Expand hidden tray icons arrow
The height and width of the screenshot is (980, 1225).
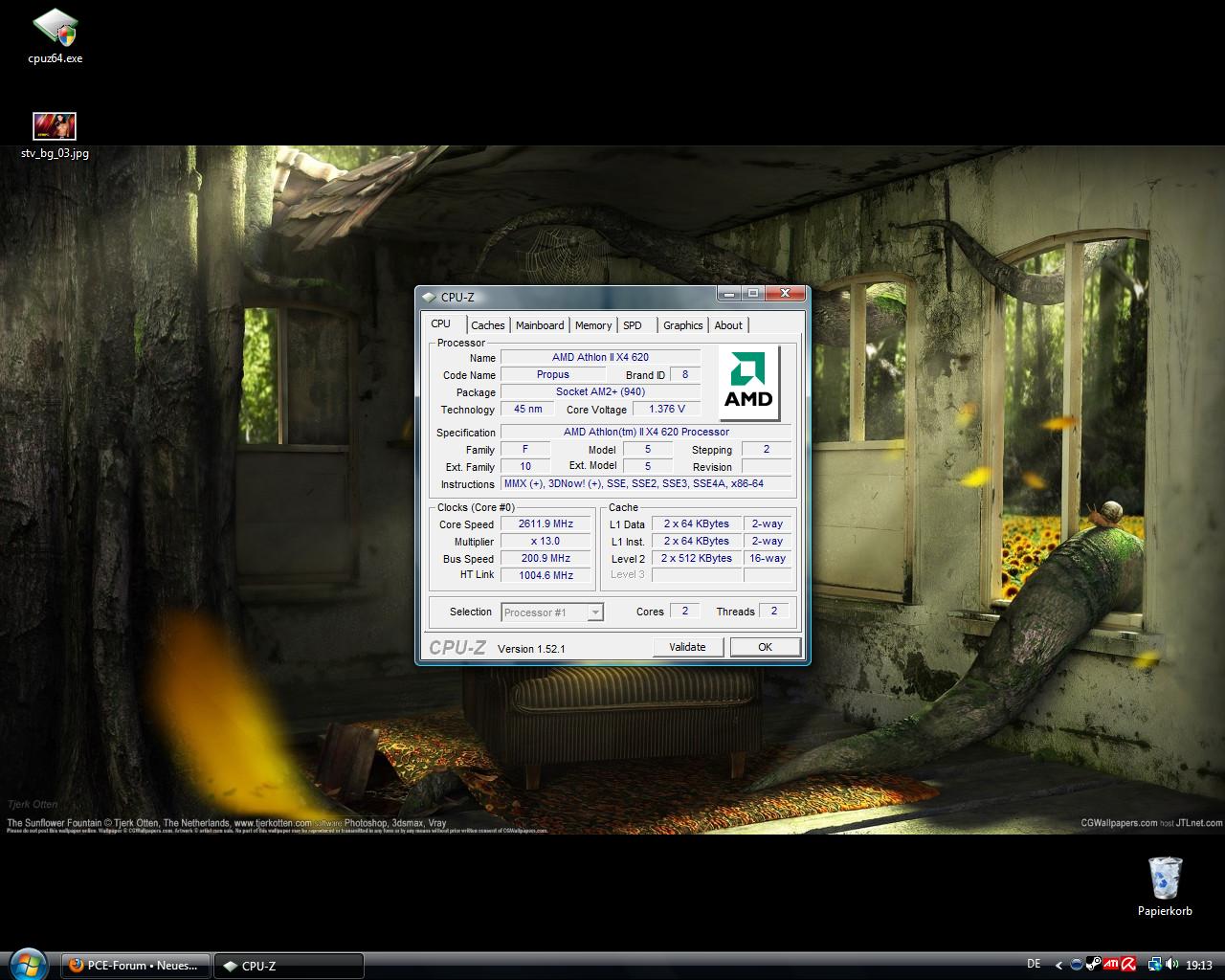pos(1058,966)
